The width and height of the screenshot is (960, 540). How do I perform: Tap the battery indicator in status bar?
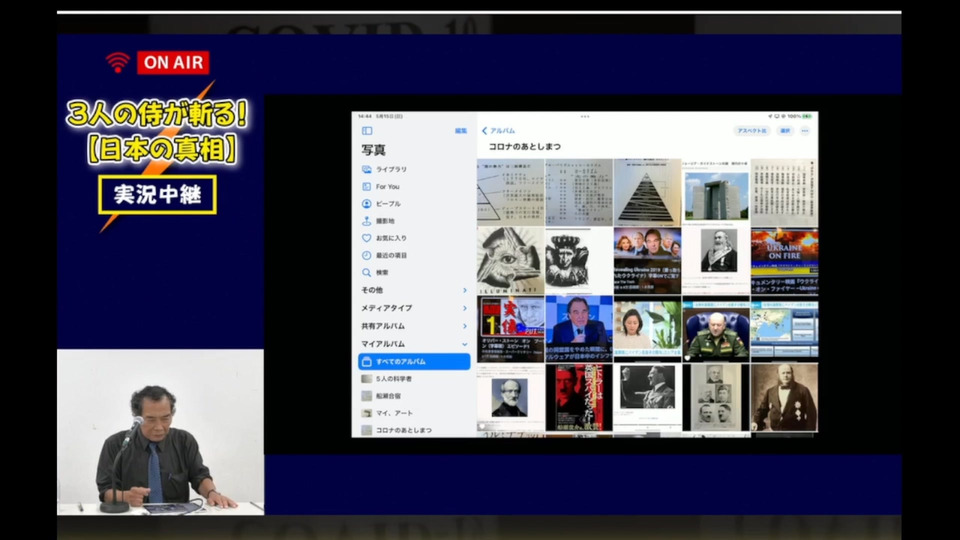(807, 116)
